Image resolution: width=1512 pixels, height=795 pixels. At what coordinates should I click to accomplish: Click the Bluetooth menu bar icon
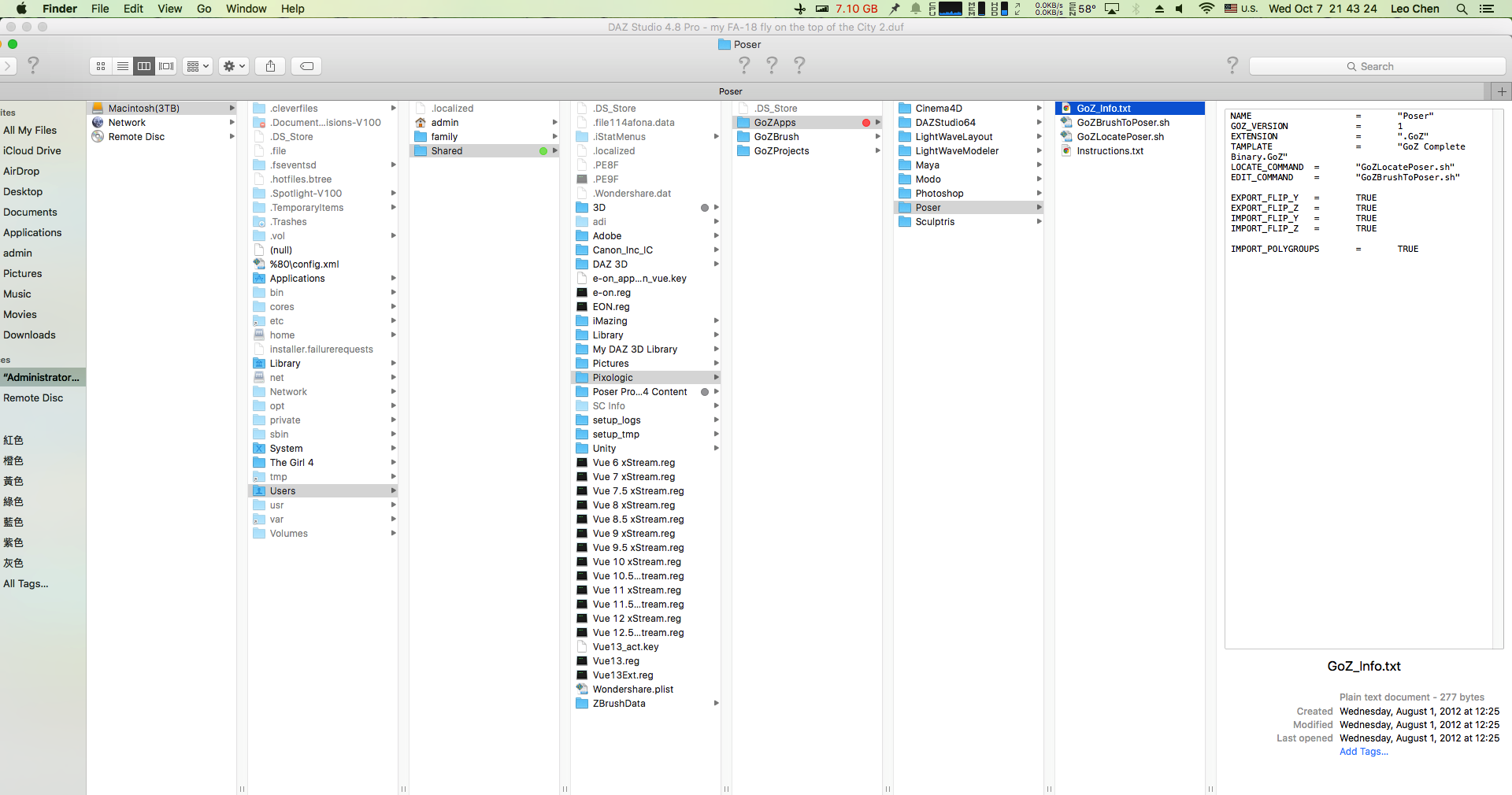(x=1136, y=9)
